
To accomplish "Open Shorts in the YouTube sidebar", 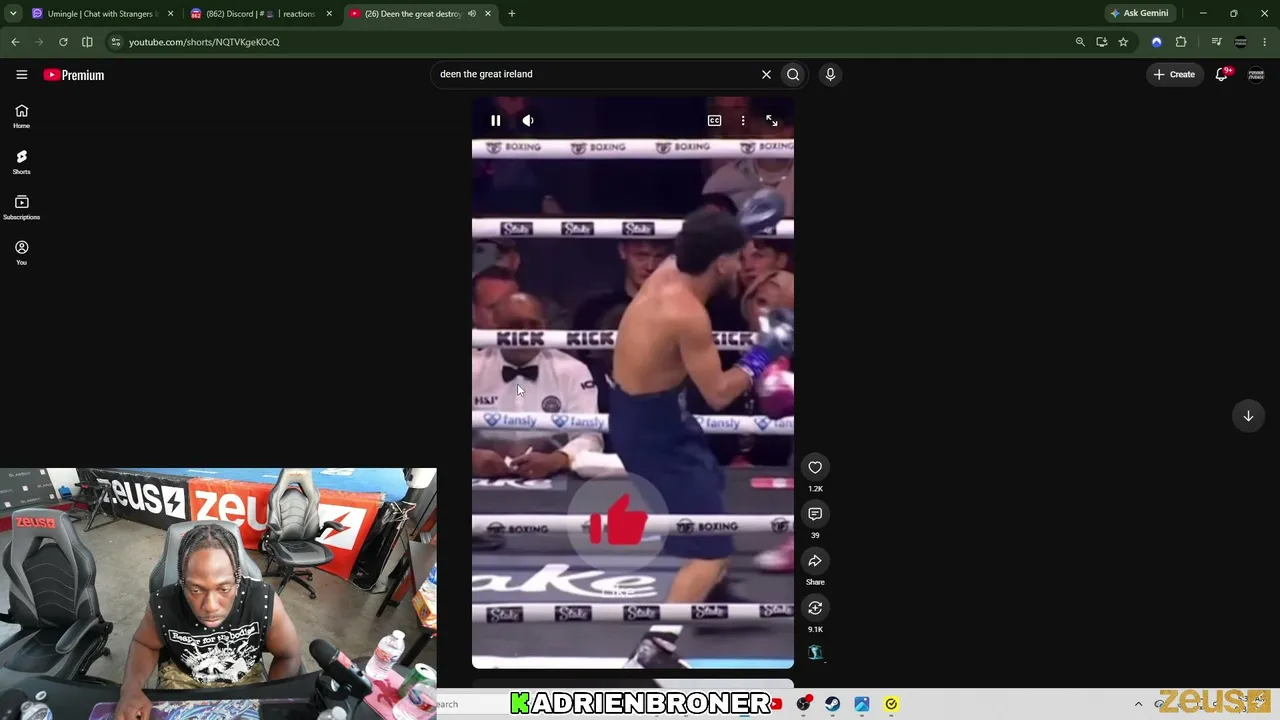I will pyautogui.click(x=21, y=162).
